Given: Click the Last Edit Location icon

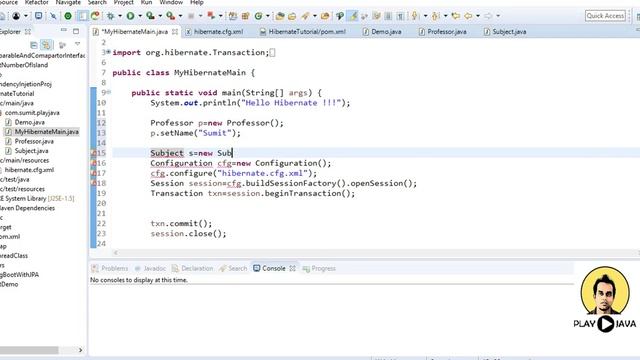Looking at the screenshot, I should click(456, 16).
